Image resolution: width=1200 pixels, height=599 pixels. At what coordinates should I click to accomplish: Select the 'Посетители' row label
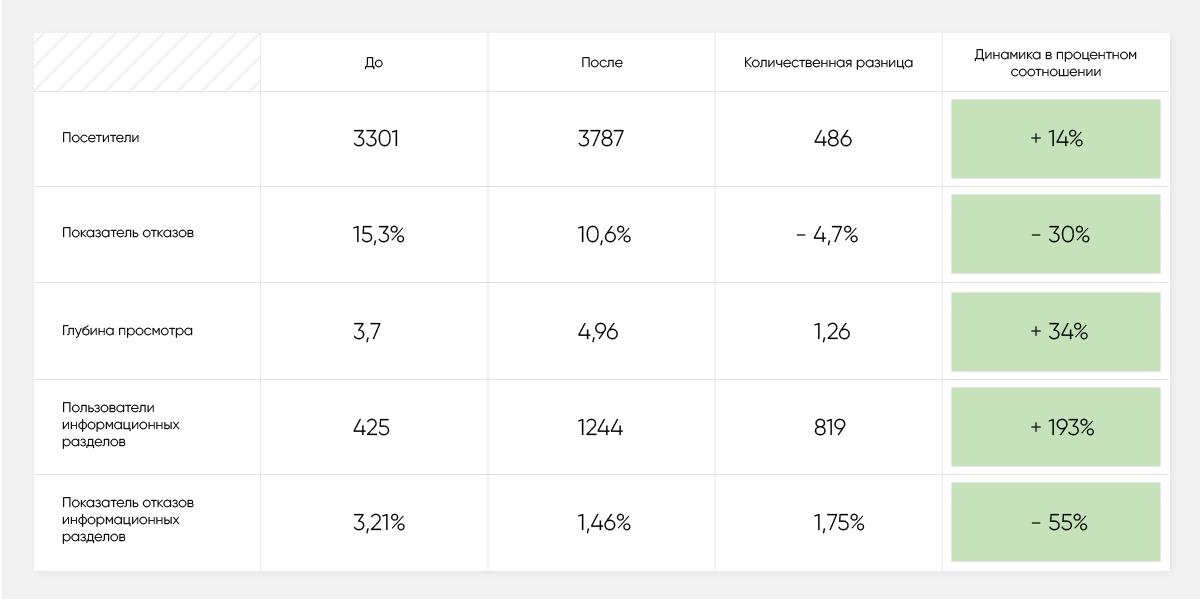[101, 138]
